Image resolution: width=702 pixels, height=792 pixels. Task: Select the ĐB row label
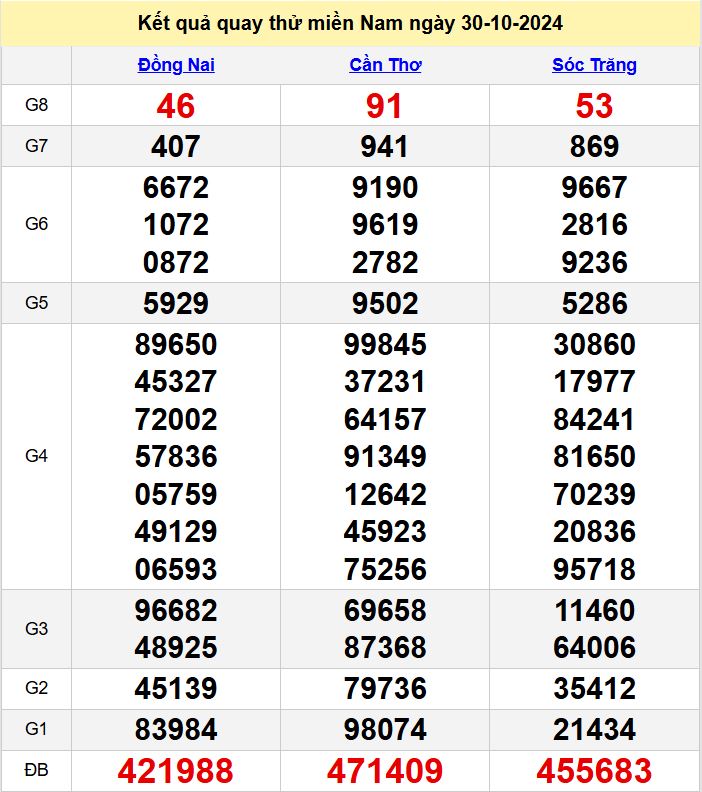click(x=36, y=770)
